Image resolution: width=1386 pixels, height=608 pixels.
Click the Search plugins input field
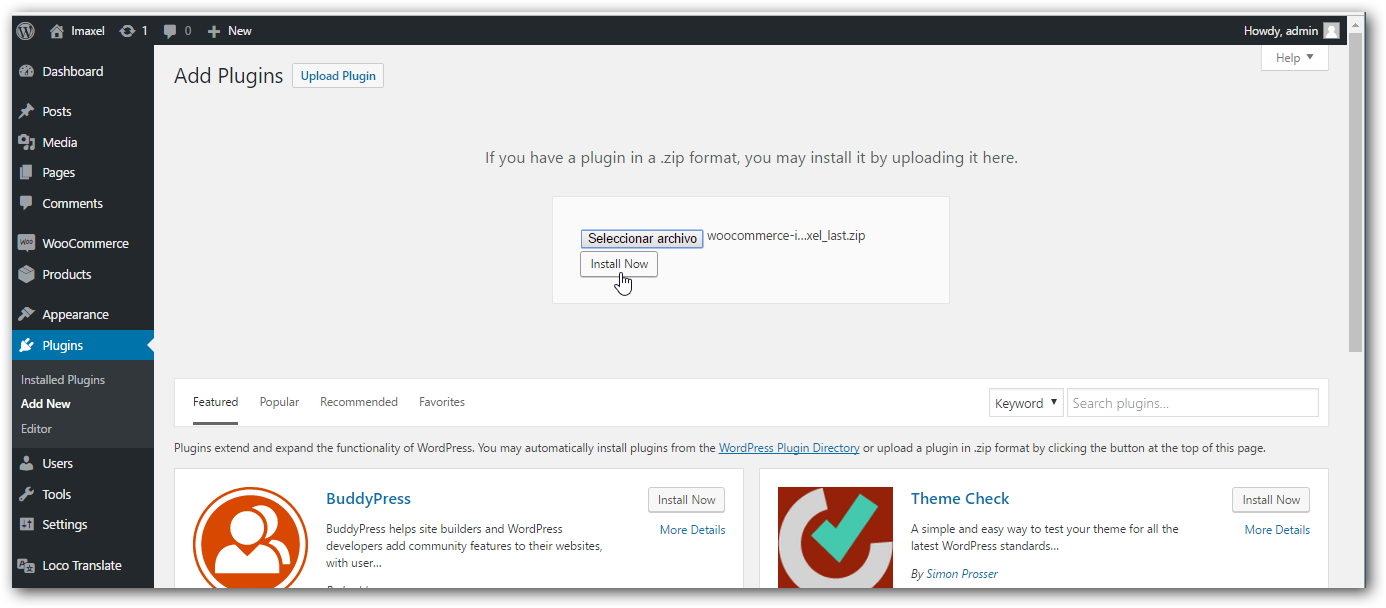1193,403
